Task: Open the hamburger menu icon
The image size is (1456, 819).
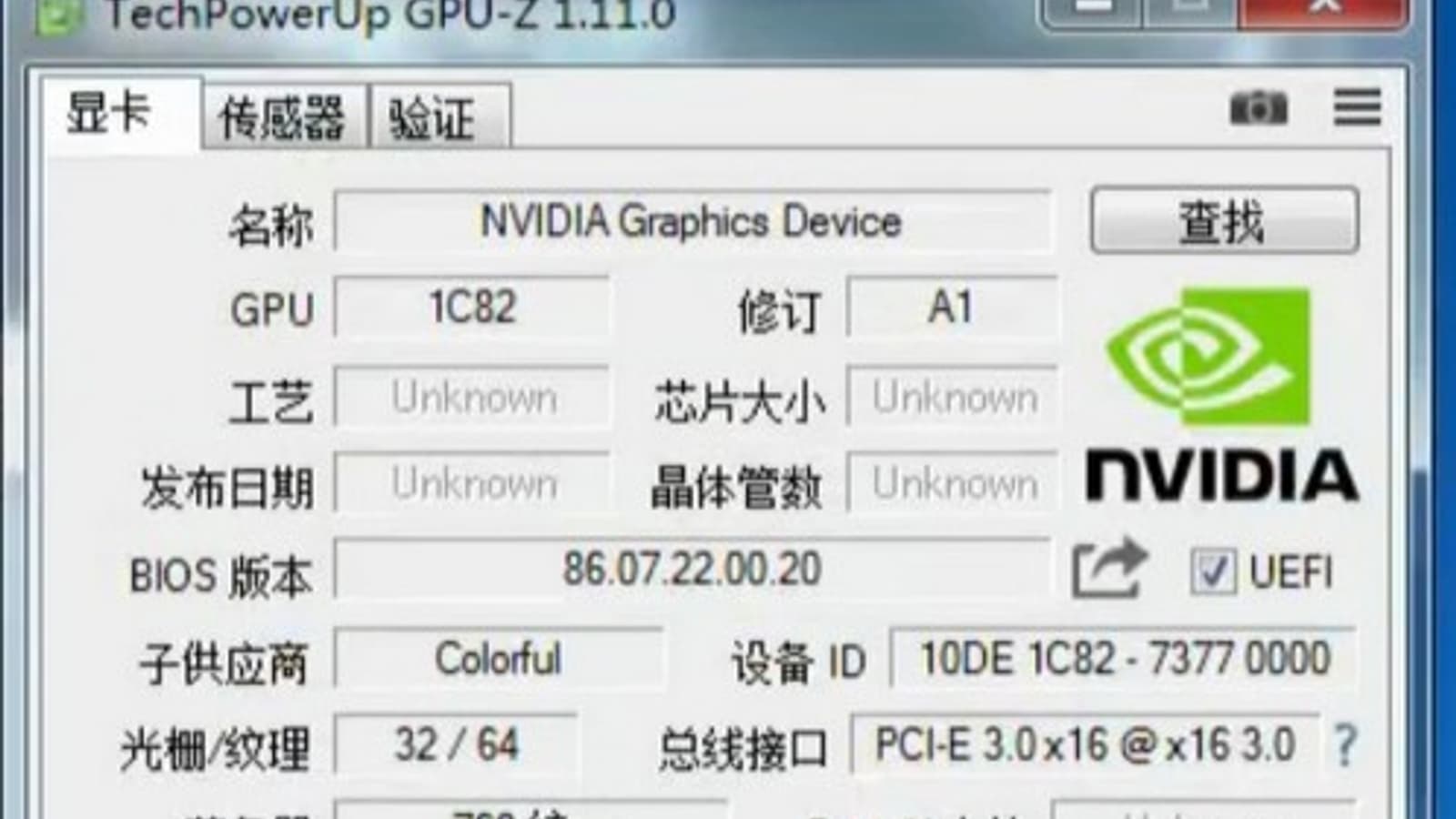Action: point(1357,107)
